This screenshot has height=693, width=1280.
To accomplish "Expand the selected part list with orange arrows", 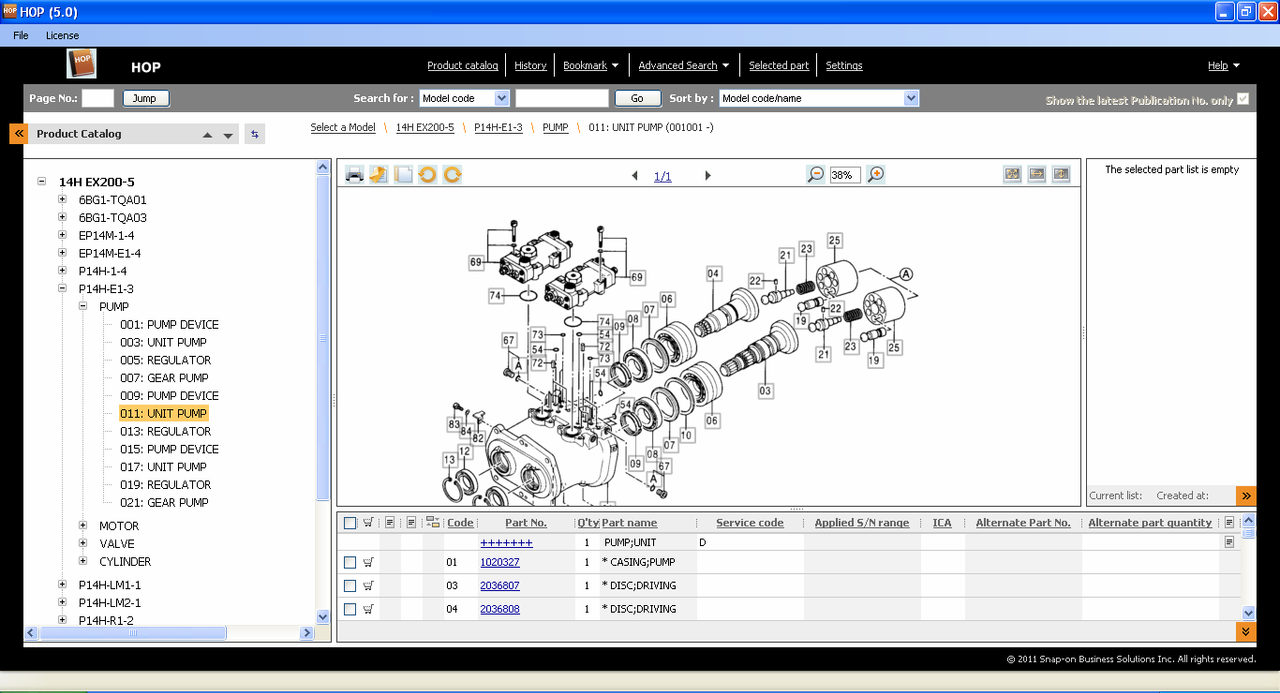I will coord(1246,495).
